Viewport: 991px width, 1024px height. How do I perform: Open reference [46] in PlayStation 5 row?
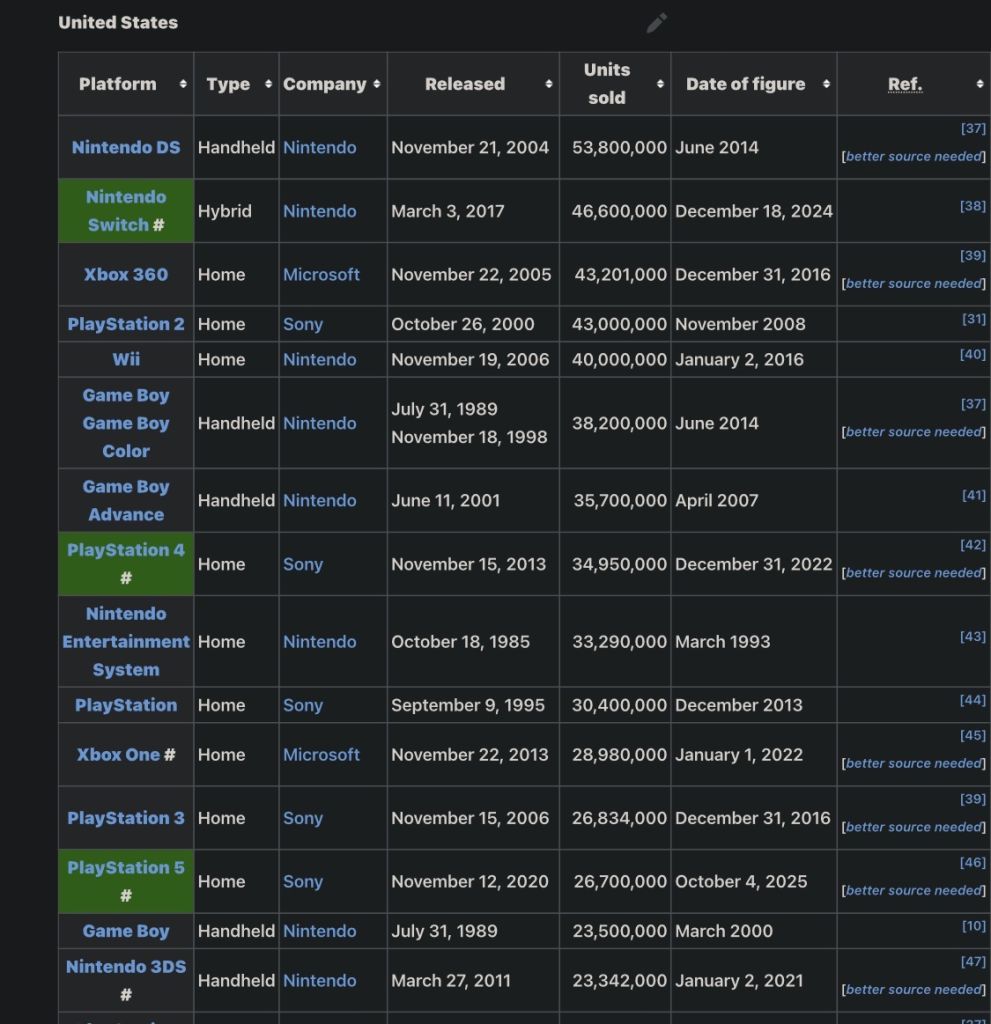coord(973,862)
